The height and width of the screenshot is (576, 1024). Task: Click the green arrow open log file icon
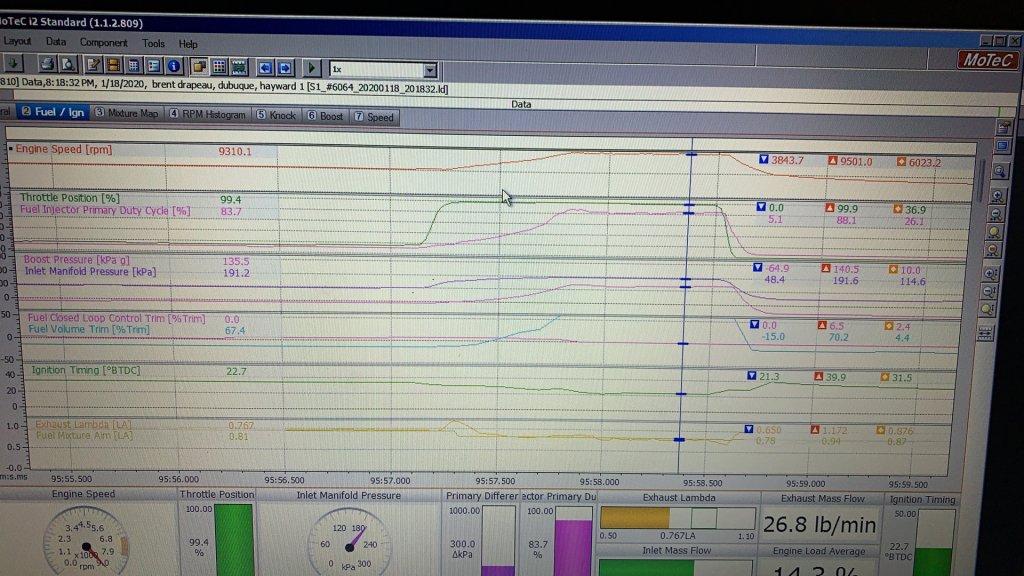[x=13, y=67]
